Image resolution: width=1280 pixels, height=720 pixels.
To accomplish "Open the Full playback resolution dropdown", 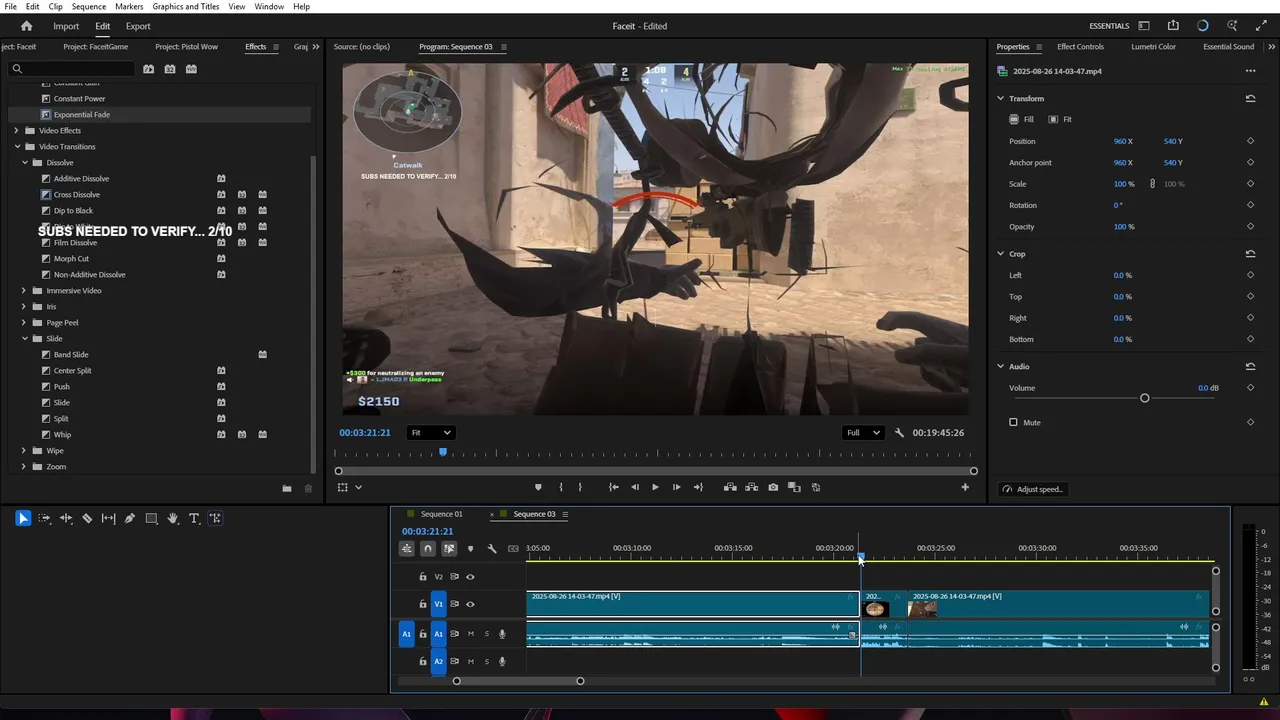I will click(863, 433).
